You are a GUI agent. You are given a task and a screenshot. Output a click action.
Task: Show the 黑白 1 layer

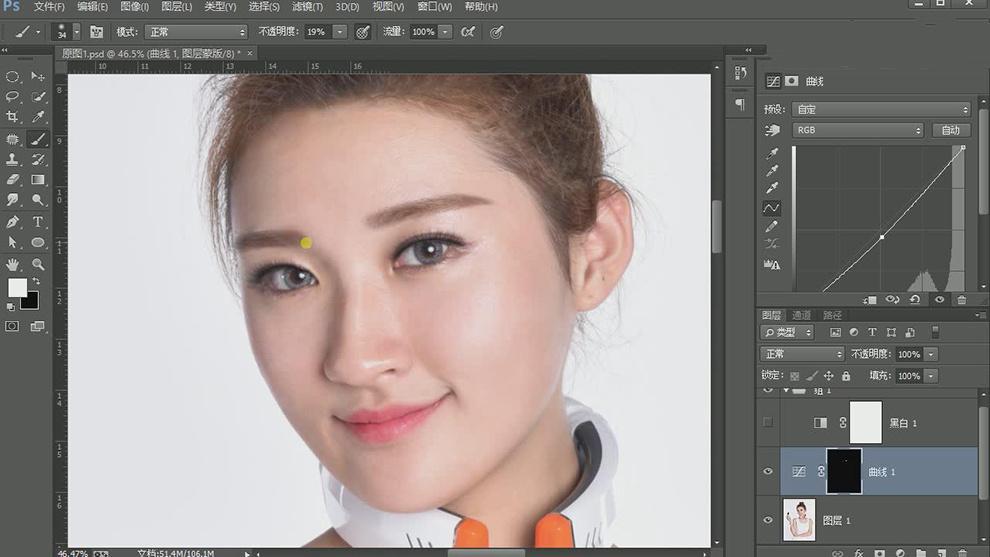pyautogui.click(x=768, y=423)
